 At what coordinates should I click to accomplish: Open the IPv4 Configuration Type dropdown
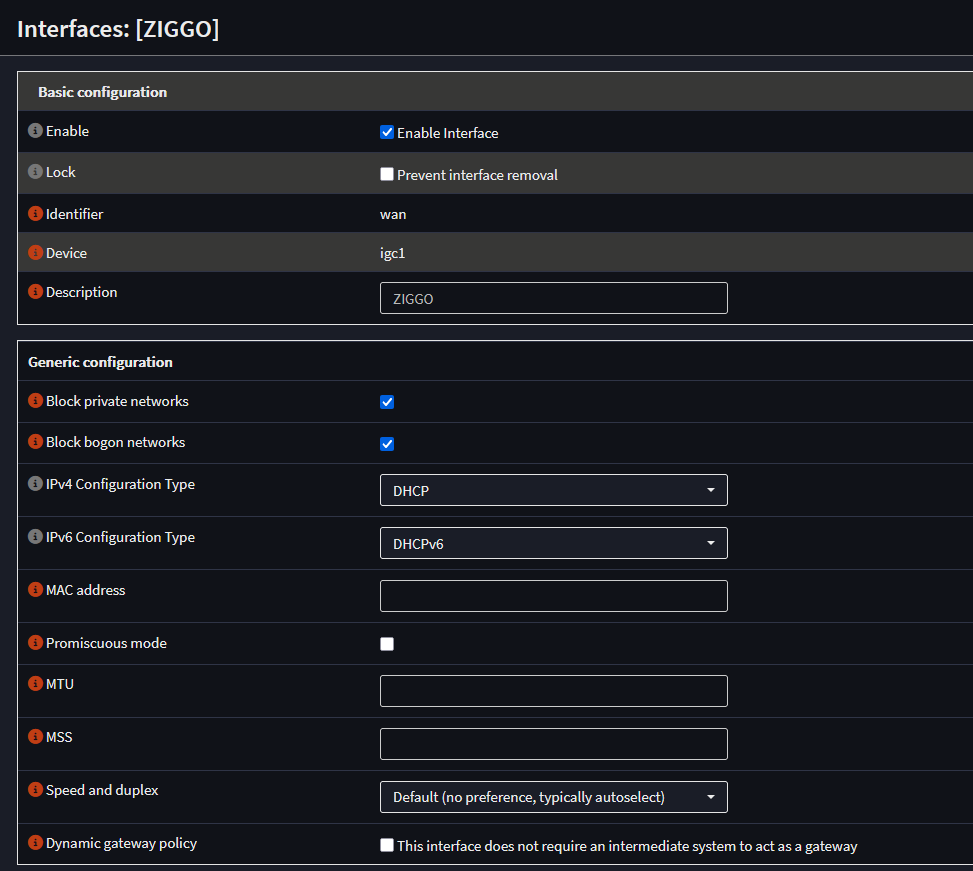(x=553, y=490)
